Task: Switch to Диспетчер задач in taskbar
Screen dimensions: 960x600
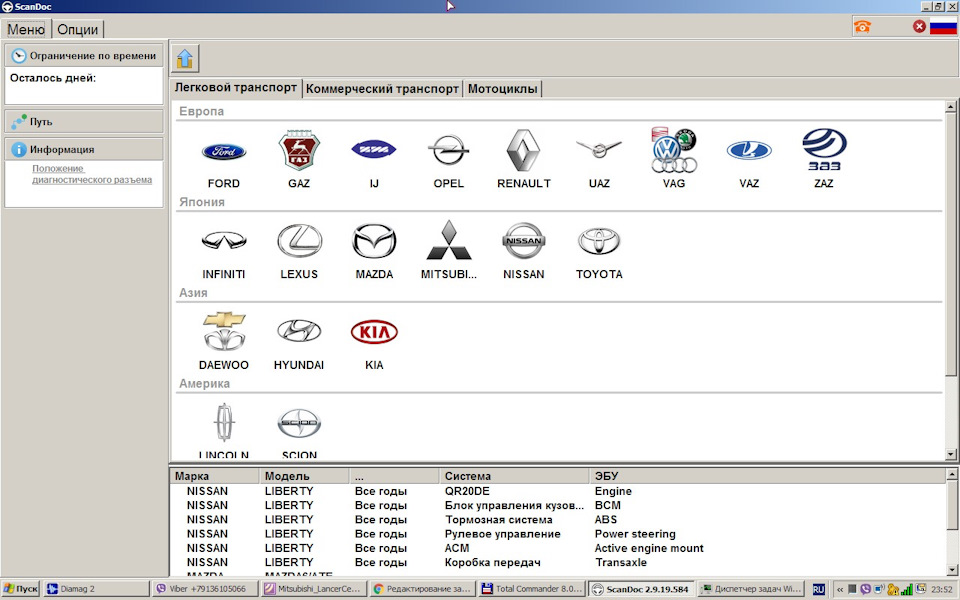Action: pos(751,589)
